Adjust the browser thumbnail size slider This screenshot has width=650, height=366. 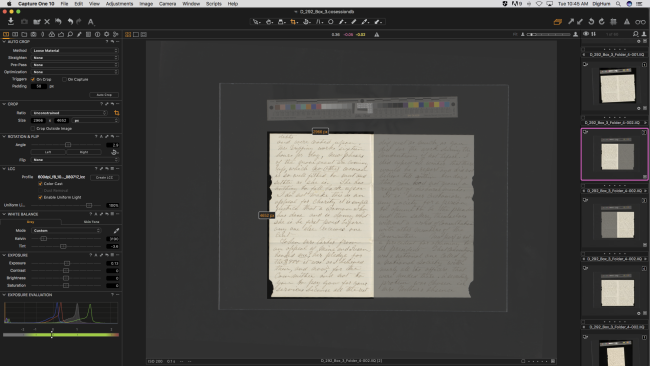(x=548, y=34)
